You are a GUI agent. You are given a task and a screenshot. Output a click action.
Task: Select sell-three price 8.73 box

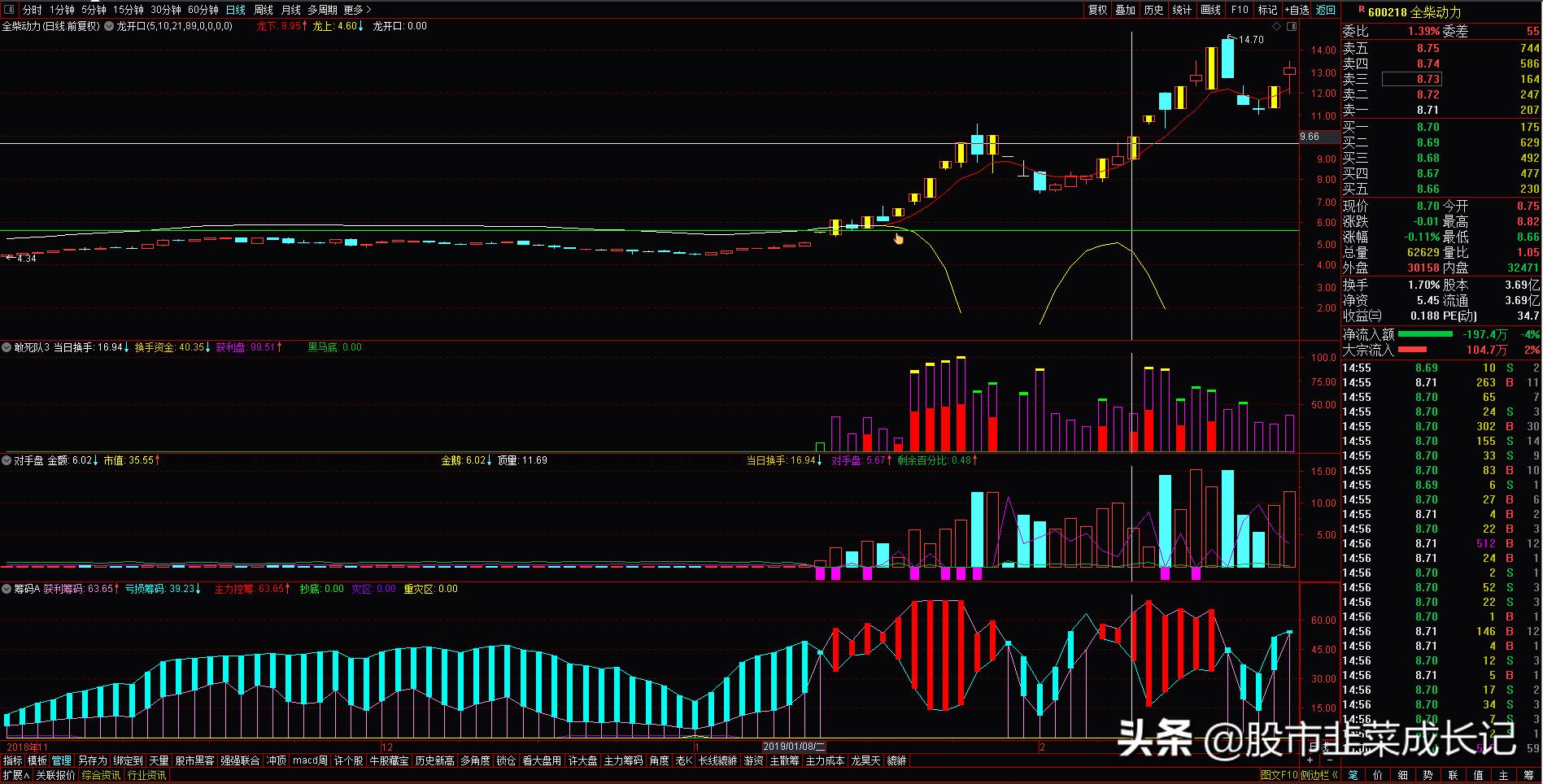[x=1412, y=79]
